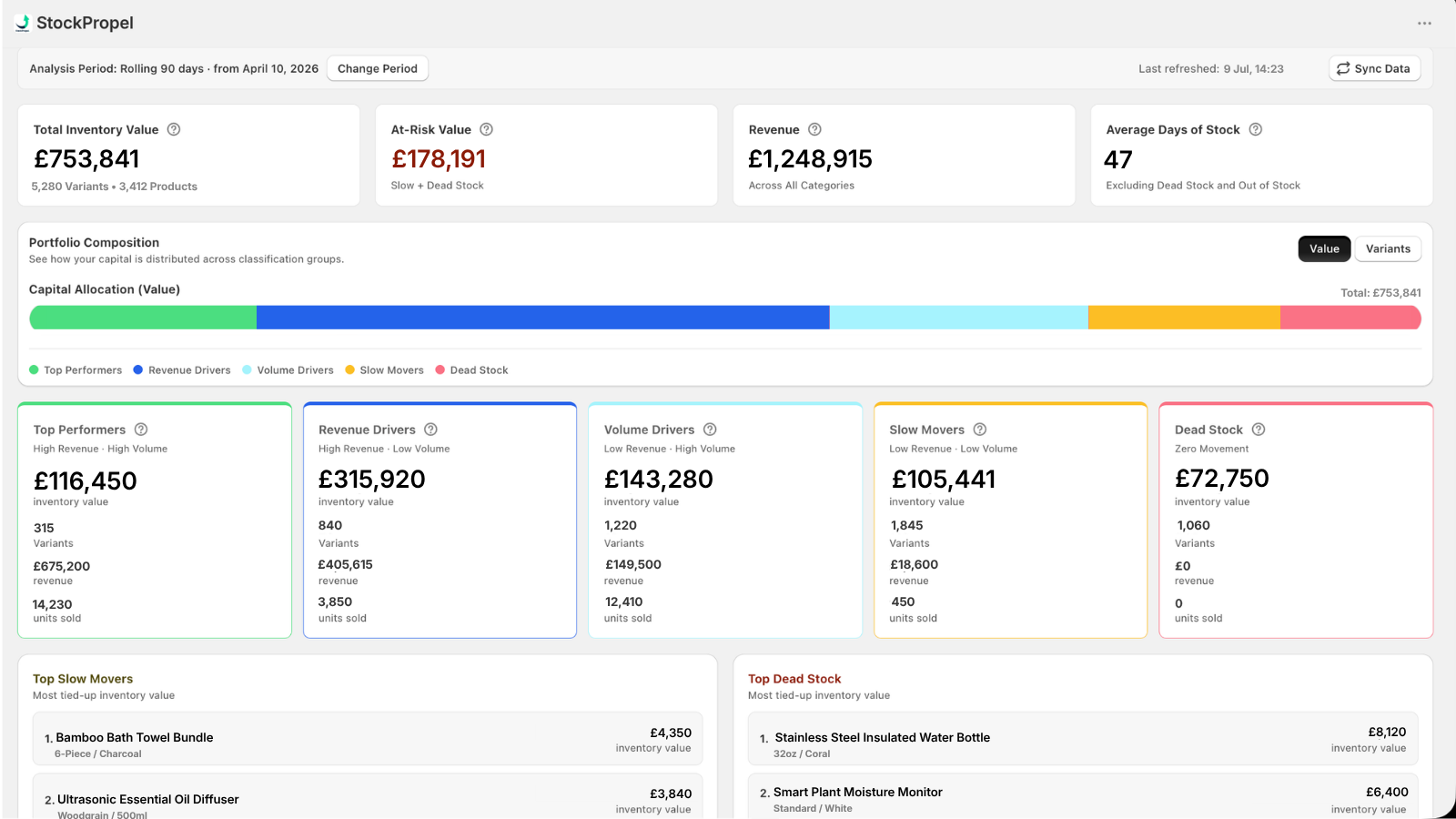The width and height of the screenshot is (1456, 819).
Task: Open the Bamboo Bath Towel Bundle row
Action: pos(368,738)
